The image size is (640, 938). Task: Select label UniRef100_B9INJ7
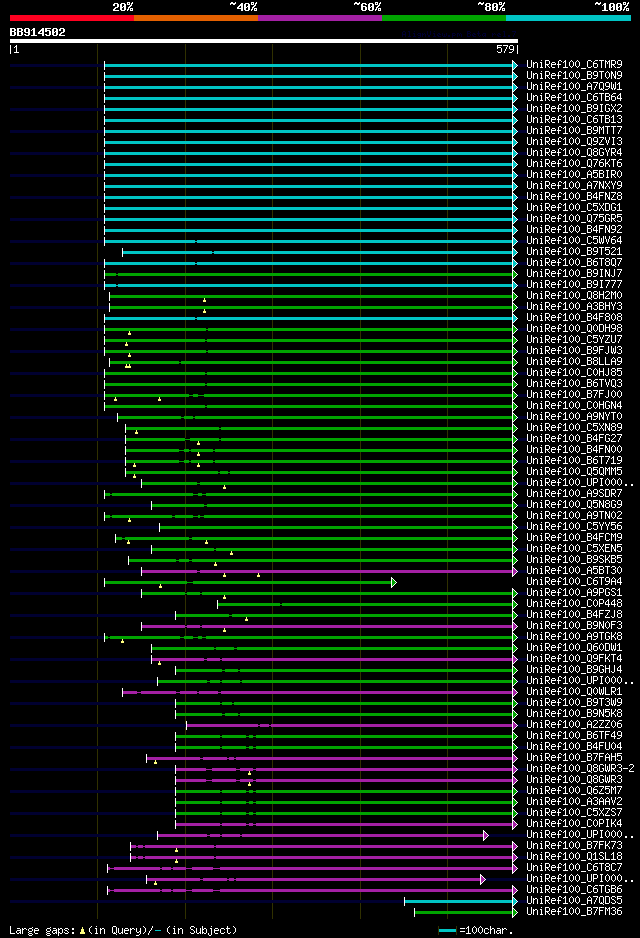click(x=574, y=273)
